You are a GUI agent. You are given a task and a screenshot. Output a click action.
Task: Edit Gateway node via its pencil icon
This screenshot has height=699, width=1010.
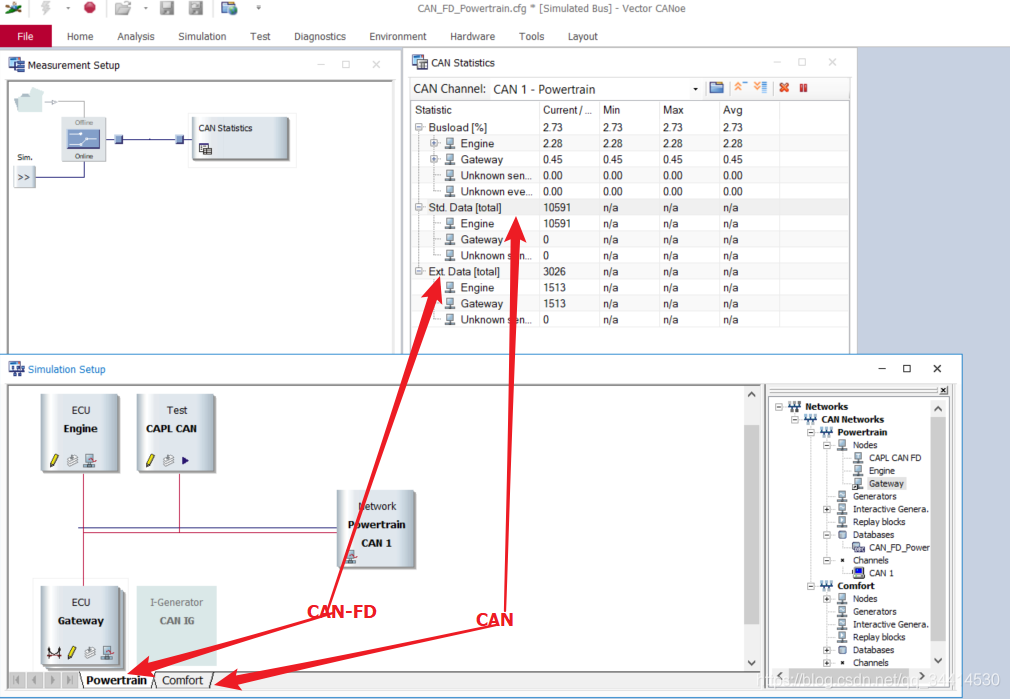click(x=72, y=653)
